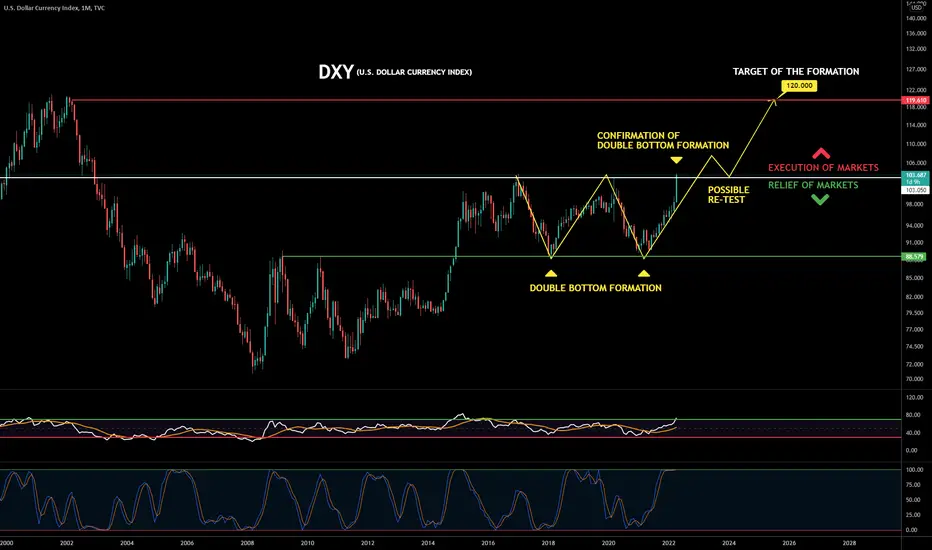Click 120.00 on the RSI pane scale
Image resolution: width=932 pixels, height=550 pixels.
[x=916, y=397]
